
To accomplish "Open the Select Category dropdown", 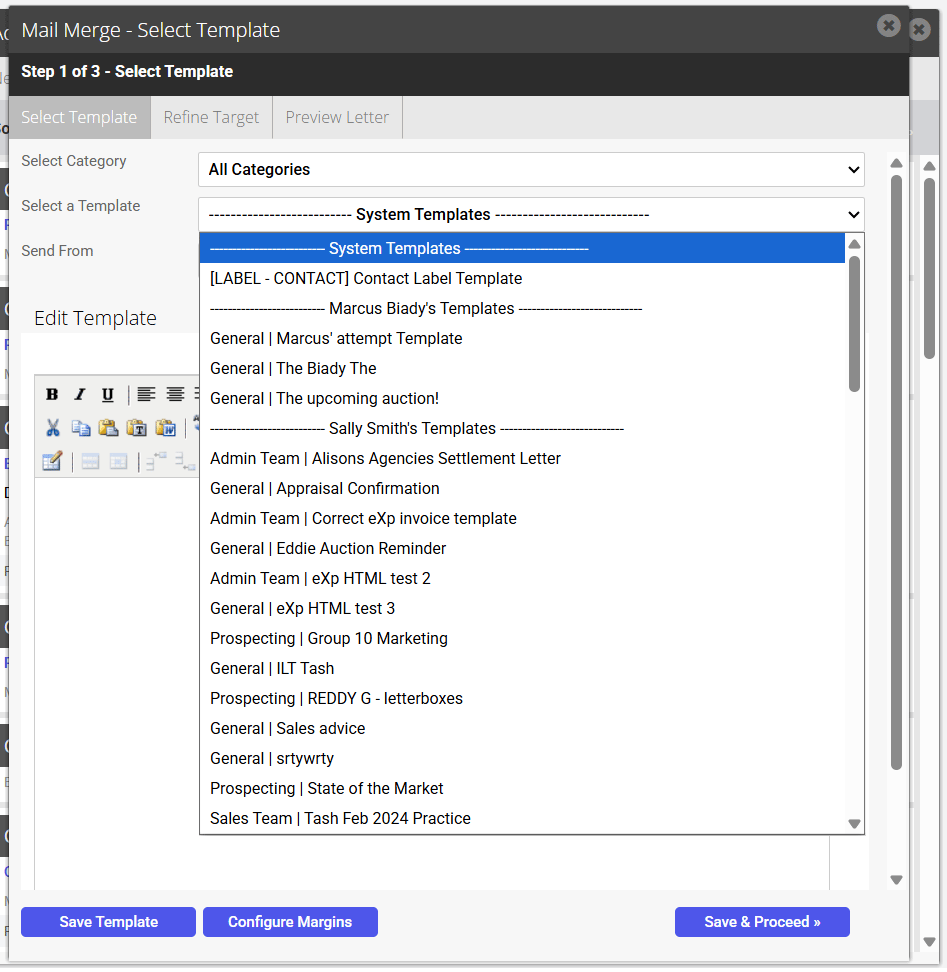I will pyautogui.click(x=531, y=169).
